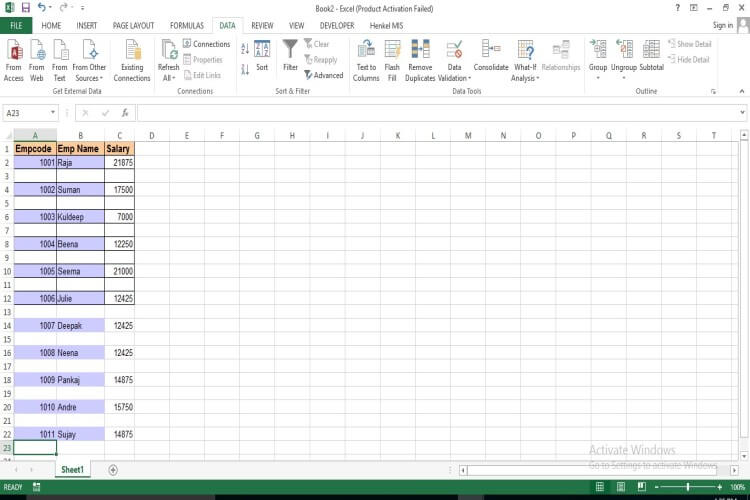750x500 pixels.
Task: Open Existing Connections
Action: click(132, 60)
